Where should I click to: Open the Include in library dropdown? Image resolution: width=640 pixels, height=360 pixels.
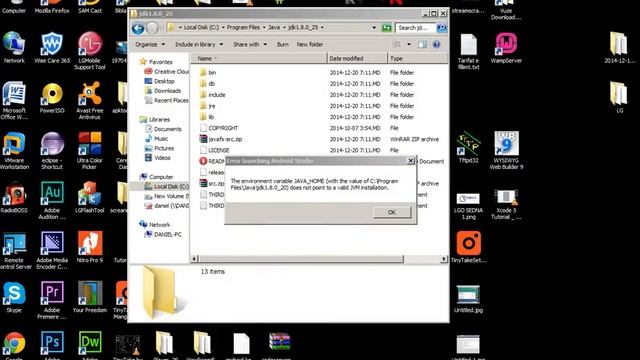pyautogui.click(x=199, y=44)
